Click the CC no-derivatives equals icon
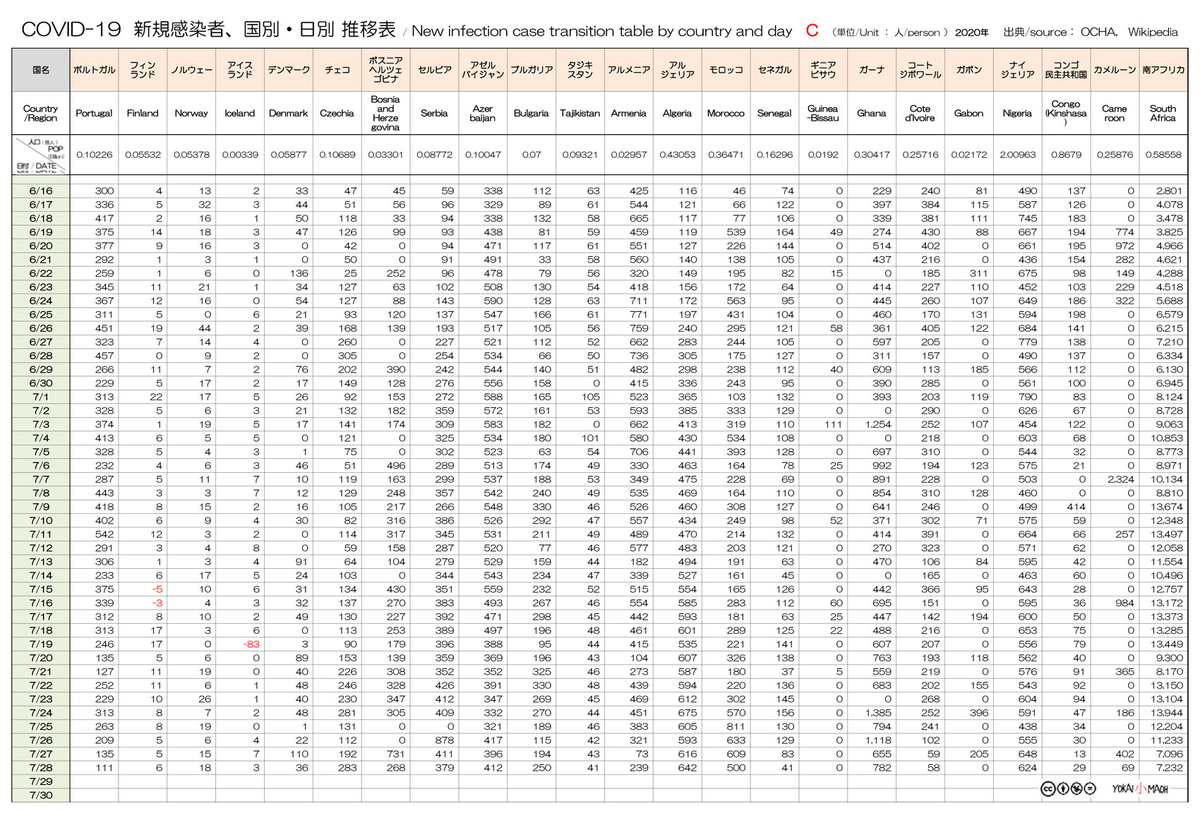 (x=1089, y=787)
